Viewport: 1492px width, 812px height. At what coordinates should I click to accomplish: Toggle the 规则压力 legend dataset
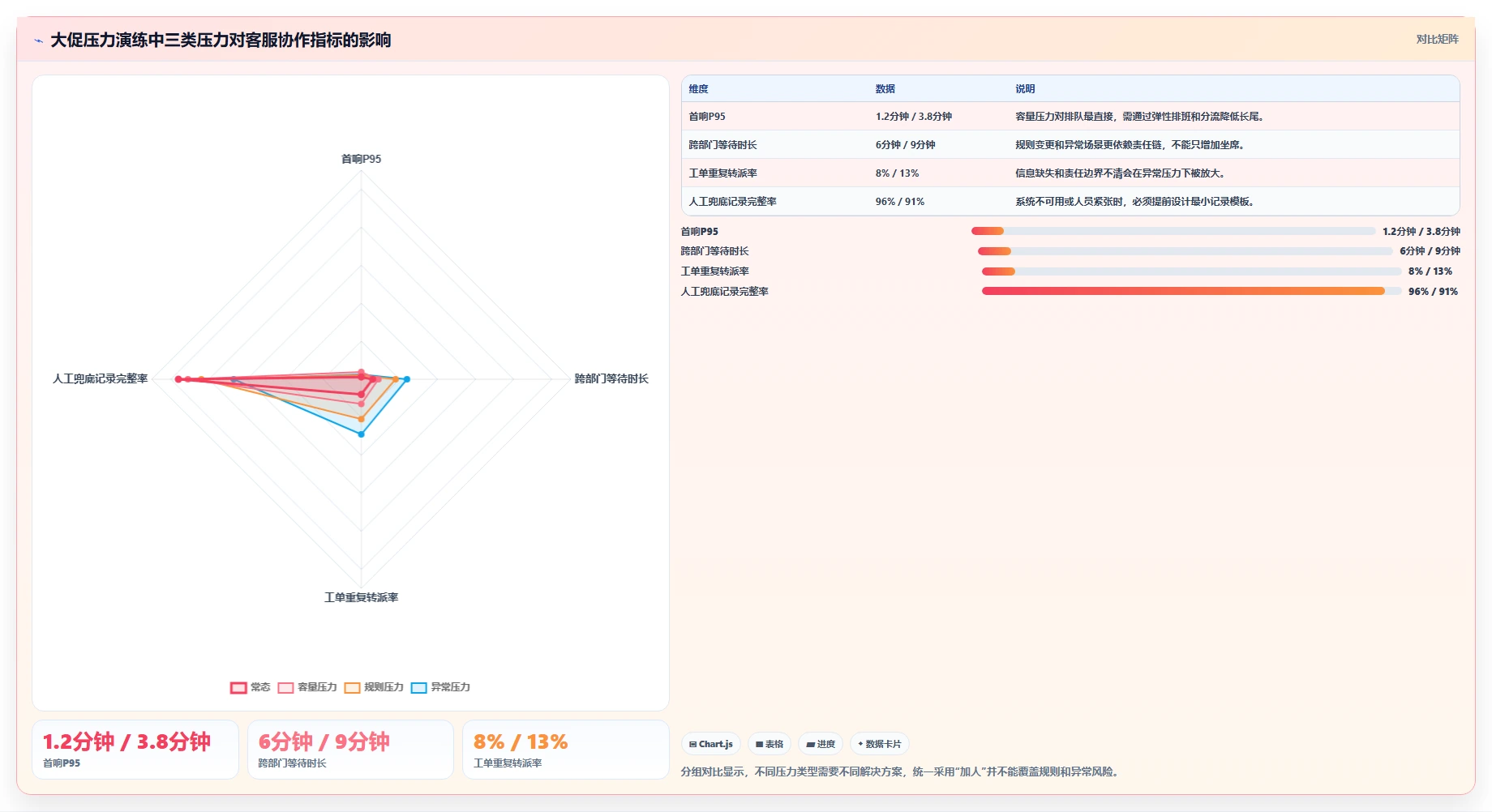tap(374, 687)
